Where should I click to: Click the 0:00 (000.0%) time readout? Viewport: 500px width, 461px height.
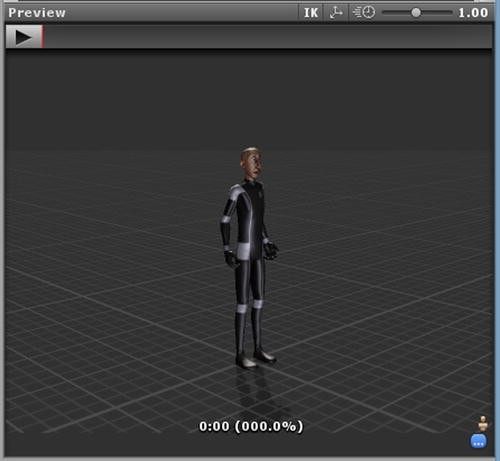tap(251, 426)
